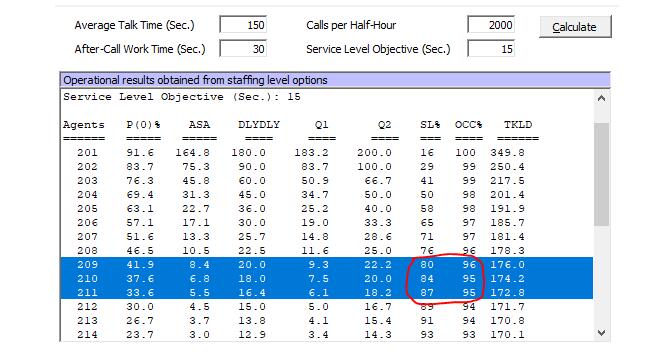Click the Service Level Objective input field

click(x=491, y=49)
